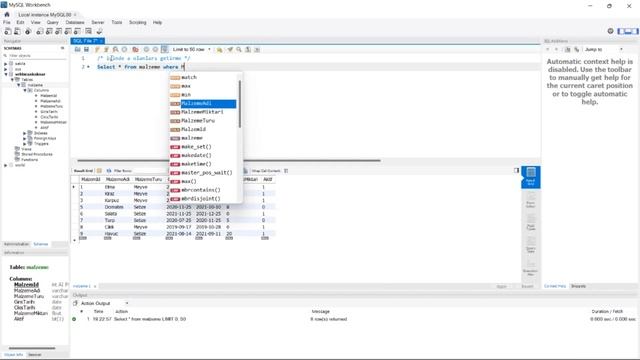The width and height of the screenshot is (640, 360).
Task: Click the invisible characters icon in editor toolbar
Action: point(248,49)
